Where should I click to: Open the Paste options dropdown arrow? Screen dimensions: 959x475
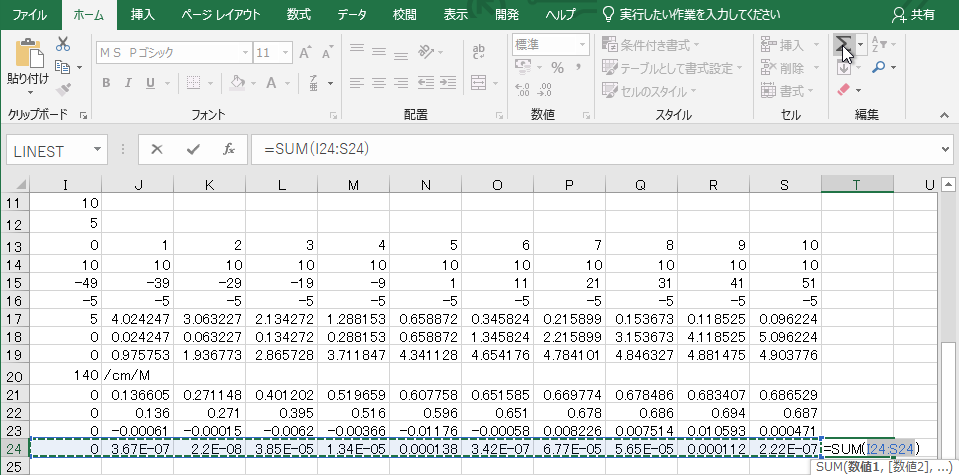point(30,93)
